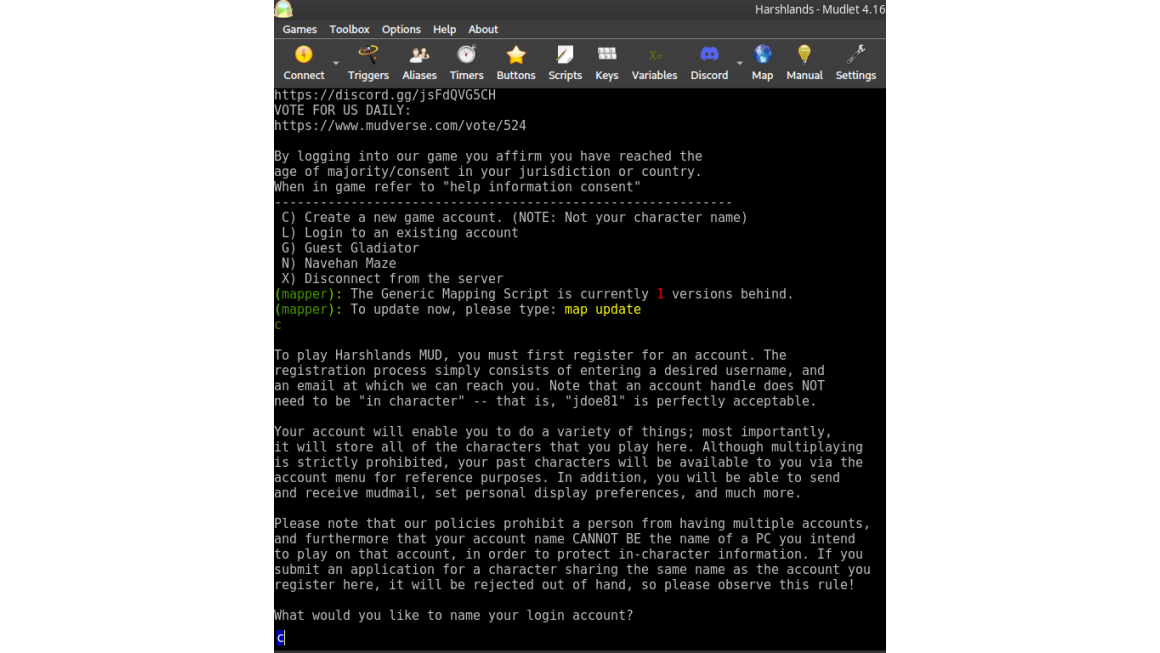Open the Aliases editor
This screenshot has width=1160, height=653.
tap(419, 63)
